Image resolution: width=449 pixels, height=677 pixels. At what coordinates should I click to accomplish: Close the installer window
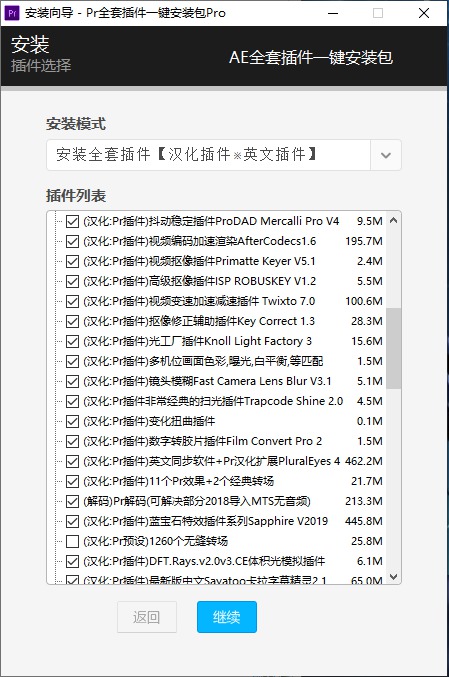point(424,13)
